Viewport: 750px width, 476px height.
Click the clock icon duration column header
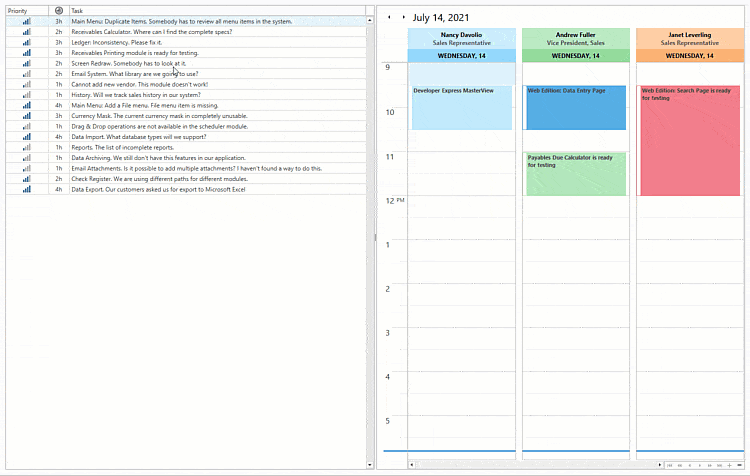(x=59, y=11)
